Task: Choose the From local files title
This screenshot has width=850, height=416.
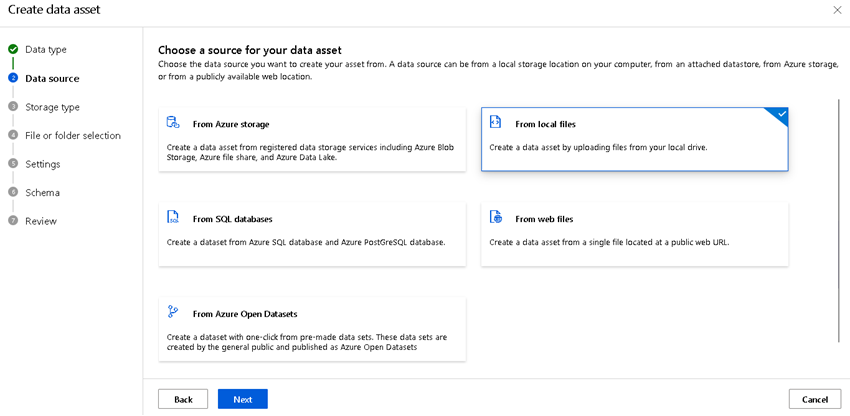Action: [x=545, y=124]
